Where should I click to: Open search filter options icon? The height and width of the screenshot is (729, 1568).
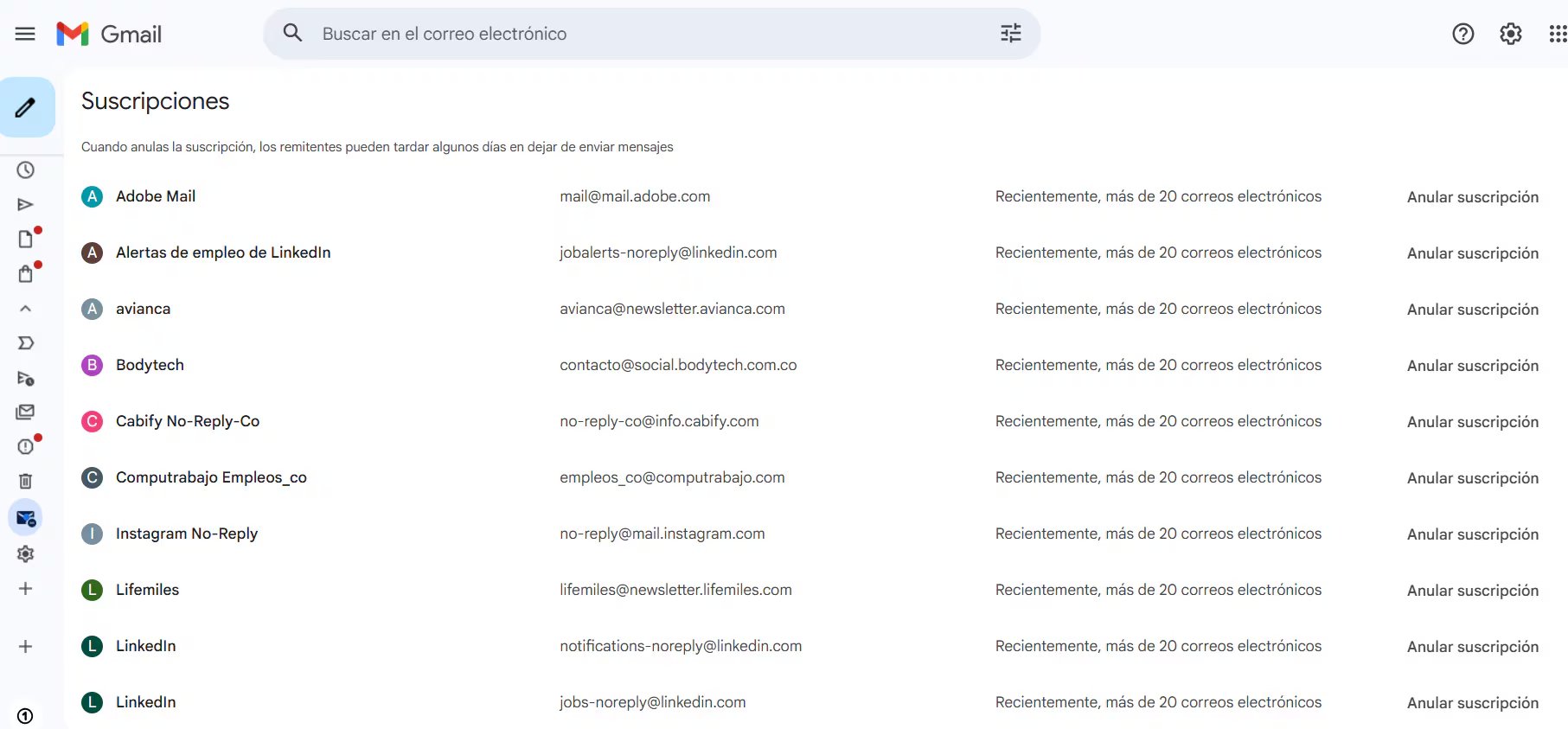tap(1011, 33)
